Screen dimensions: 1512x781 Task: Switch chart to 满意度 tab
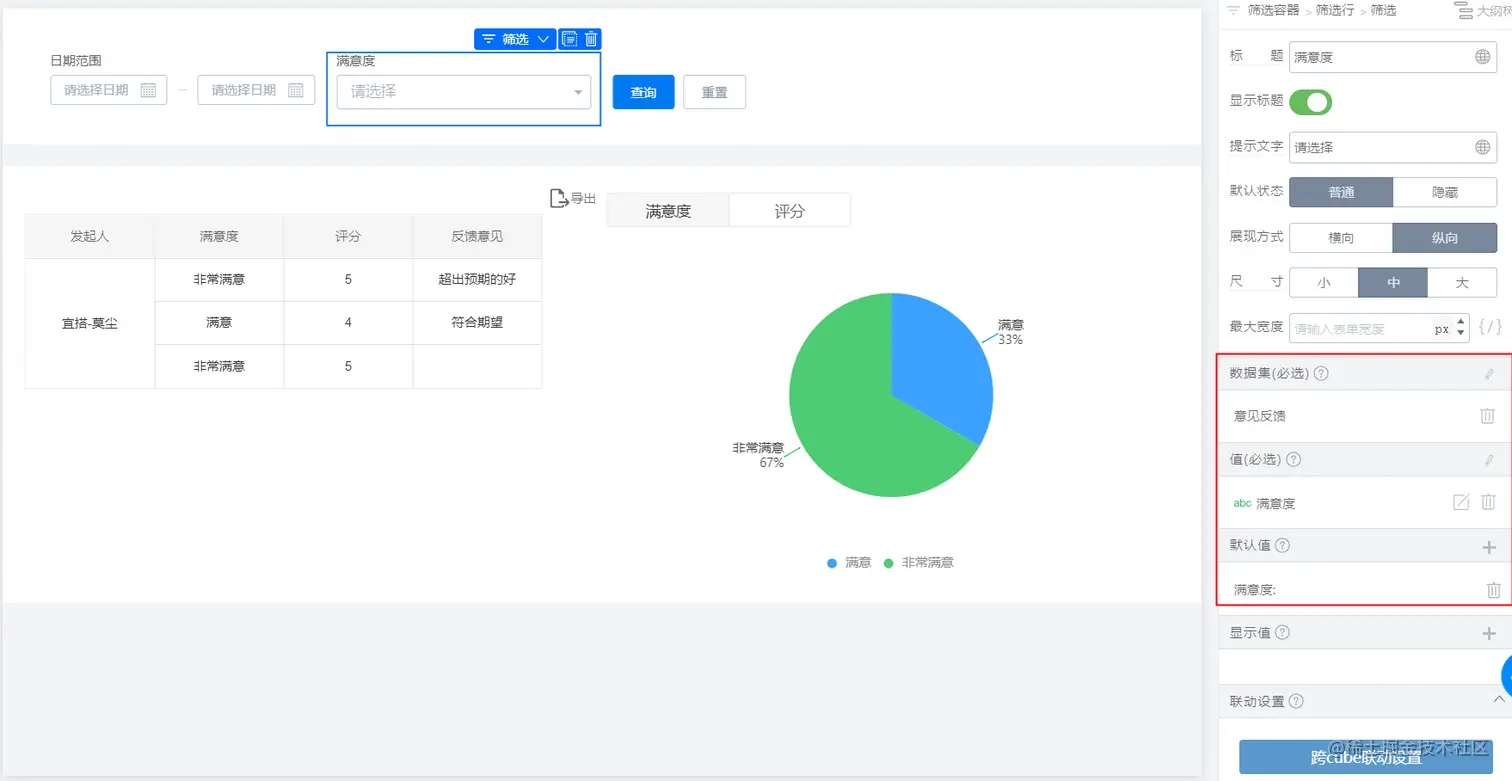(668, 211)
